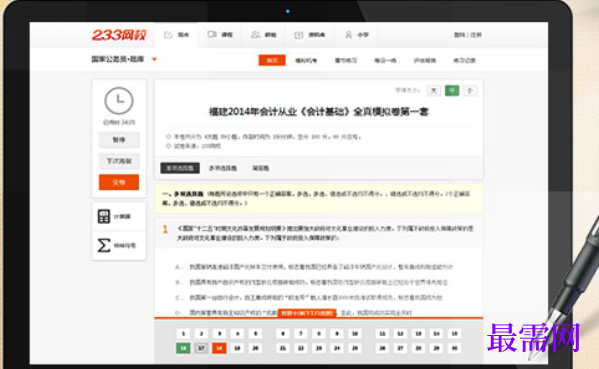599x369 pixels.
Task: Choose answer option B
Action: coord(311,282)
